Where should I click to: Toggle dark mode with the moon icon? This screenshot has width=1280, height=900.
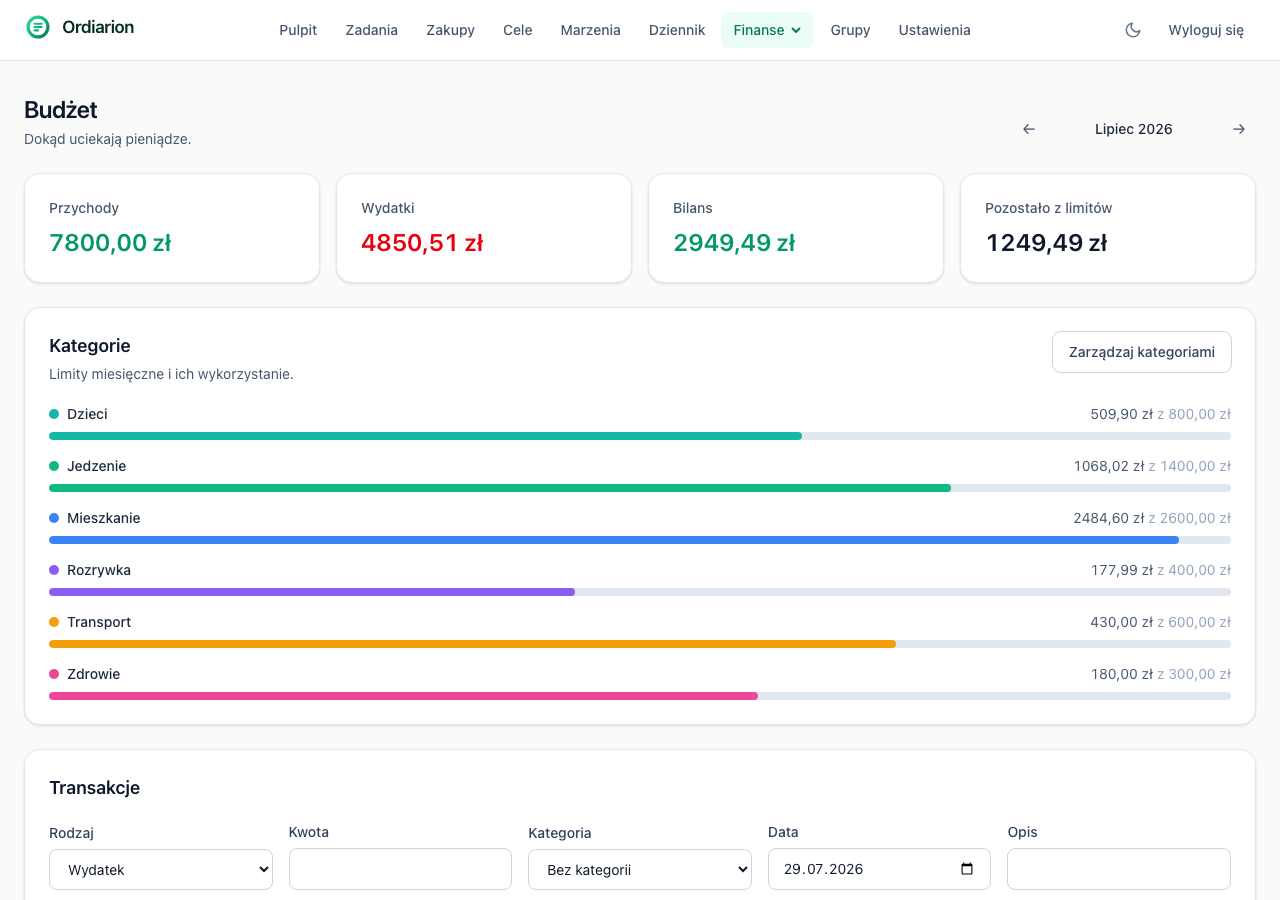pyautogui.click(x=1133, y=30)
